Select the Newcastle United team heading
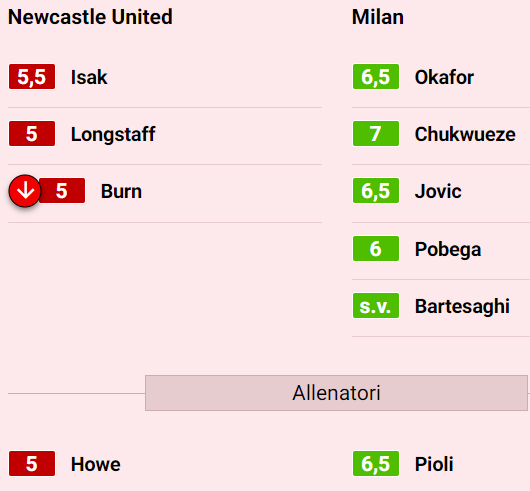 pyautogui.click(x=90, y=17)
